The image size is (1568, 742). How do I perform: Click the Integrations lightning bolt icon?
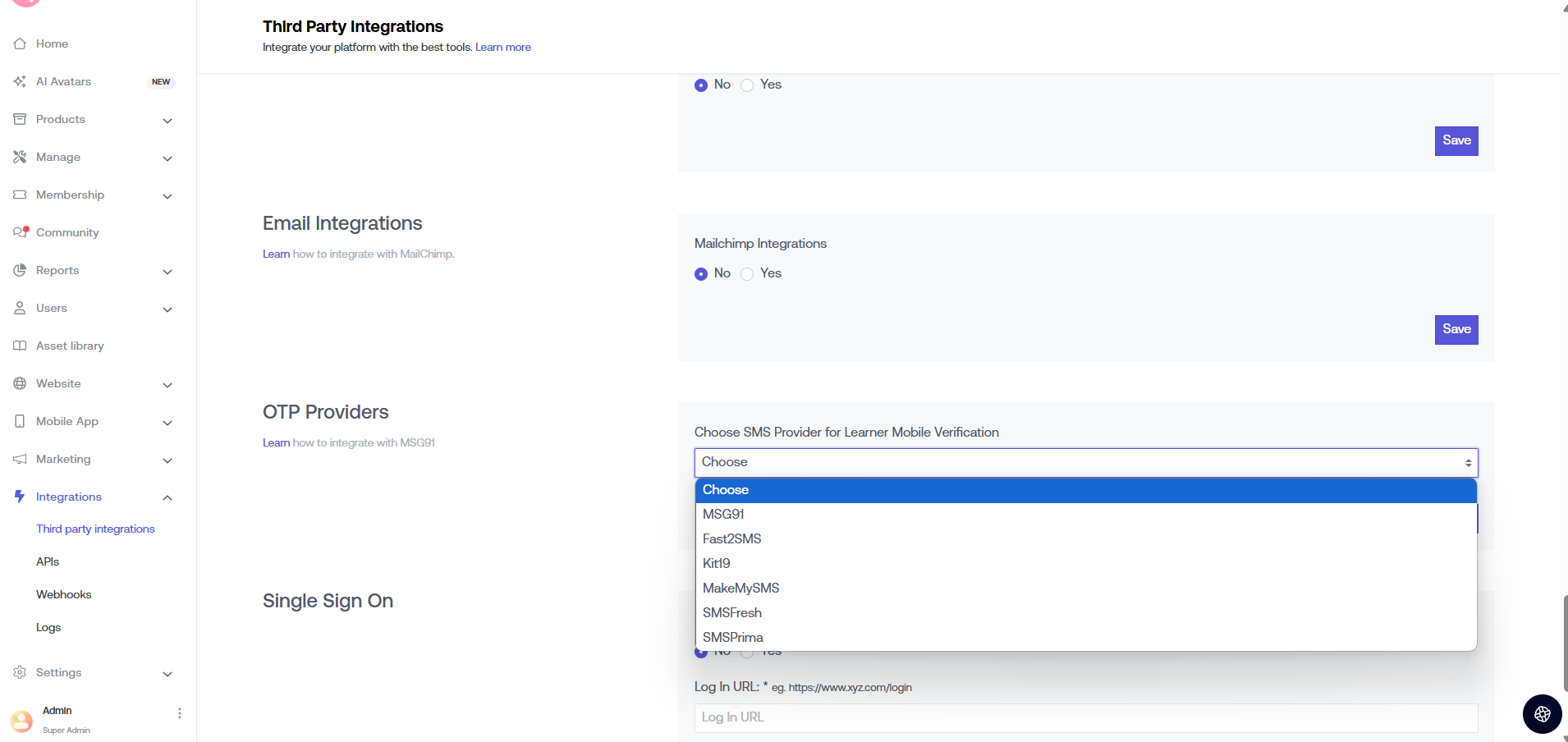pyautogui.click(x=20, y=497)
